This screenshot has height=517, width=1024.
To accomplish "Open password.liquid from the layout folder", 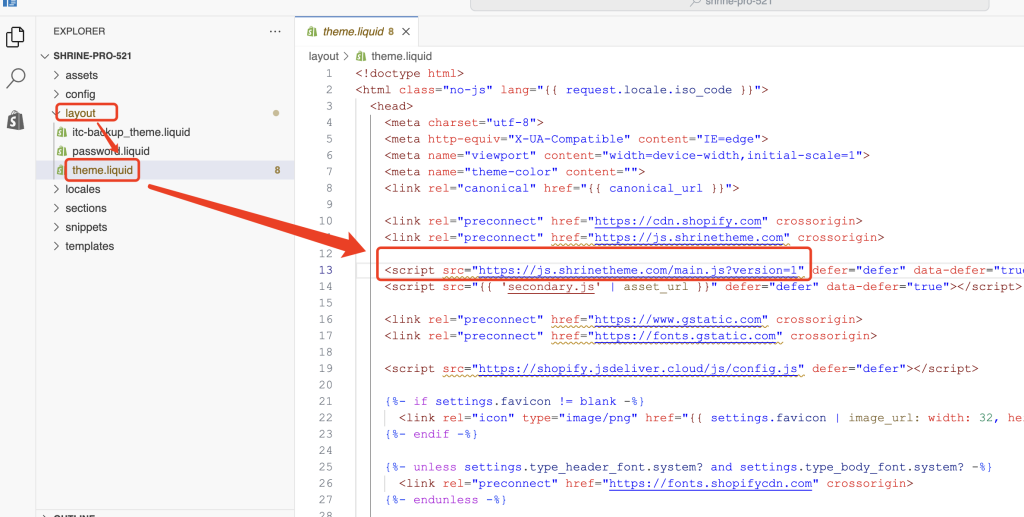I will pyautogui.click(x=110, y=151).
